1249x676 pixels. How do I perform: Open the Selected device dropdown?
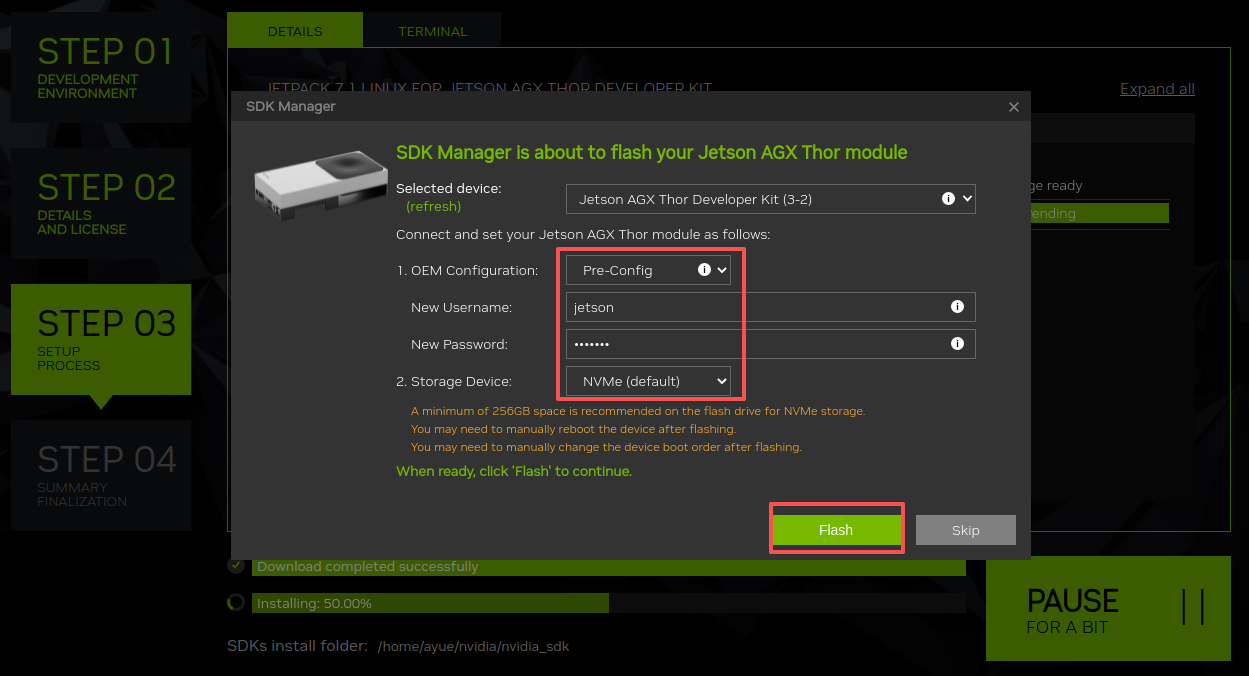(x=770, y=199)
